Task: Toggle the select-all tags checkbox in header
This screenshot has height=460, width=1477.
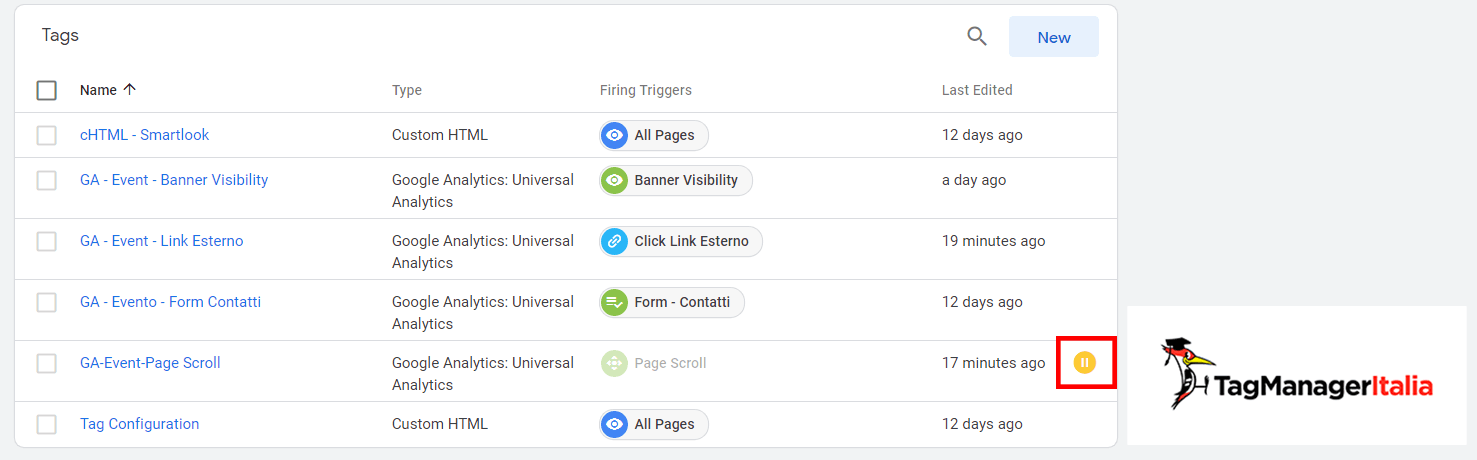Action: [47, 90]
